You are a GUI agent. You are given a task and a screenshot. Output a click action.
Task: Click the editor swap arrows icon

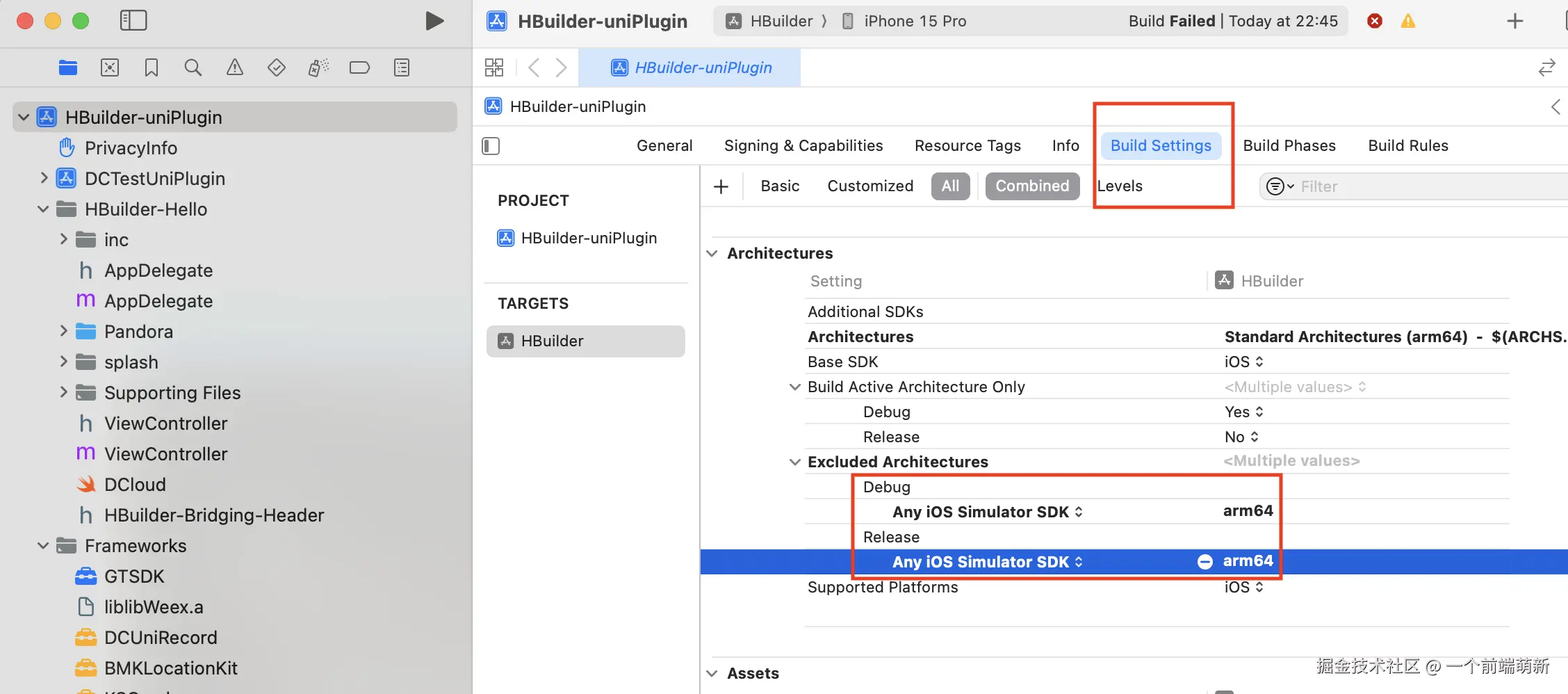click(x=1546, y=67)
